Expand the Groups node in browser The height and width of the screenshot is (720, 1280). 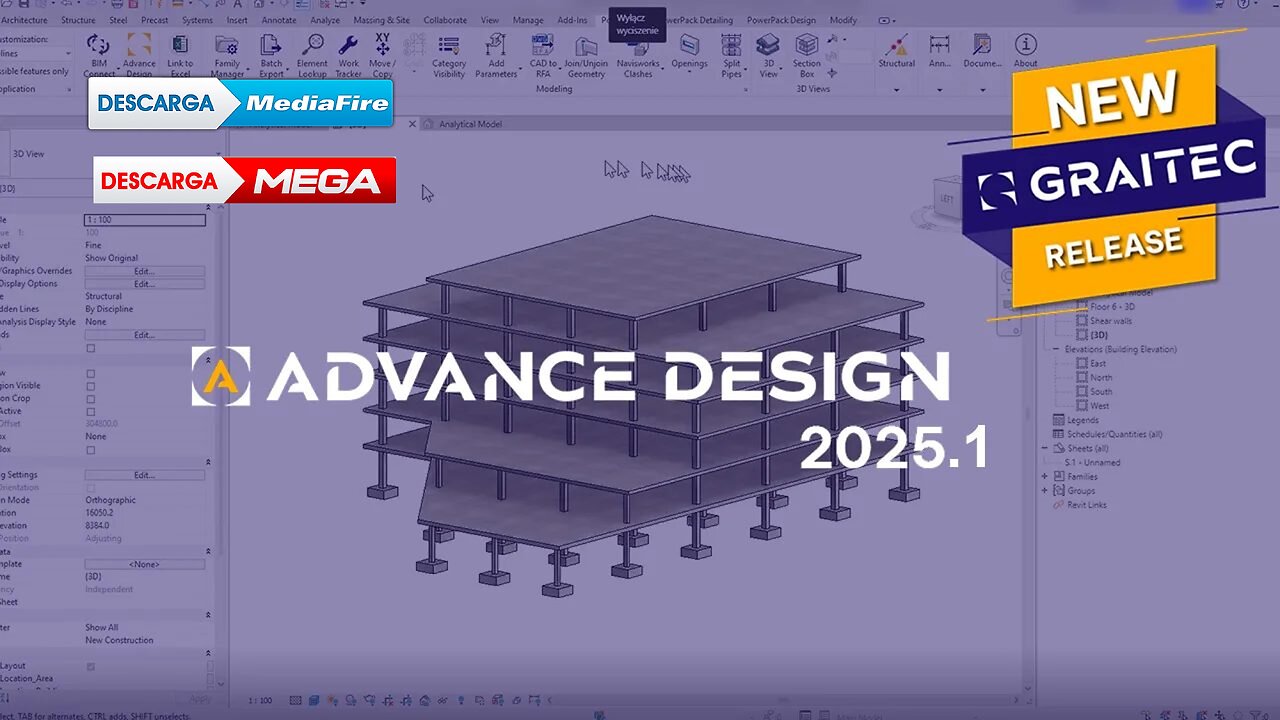point(1045,490)
